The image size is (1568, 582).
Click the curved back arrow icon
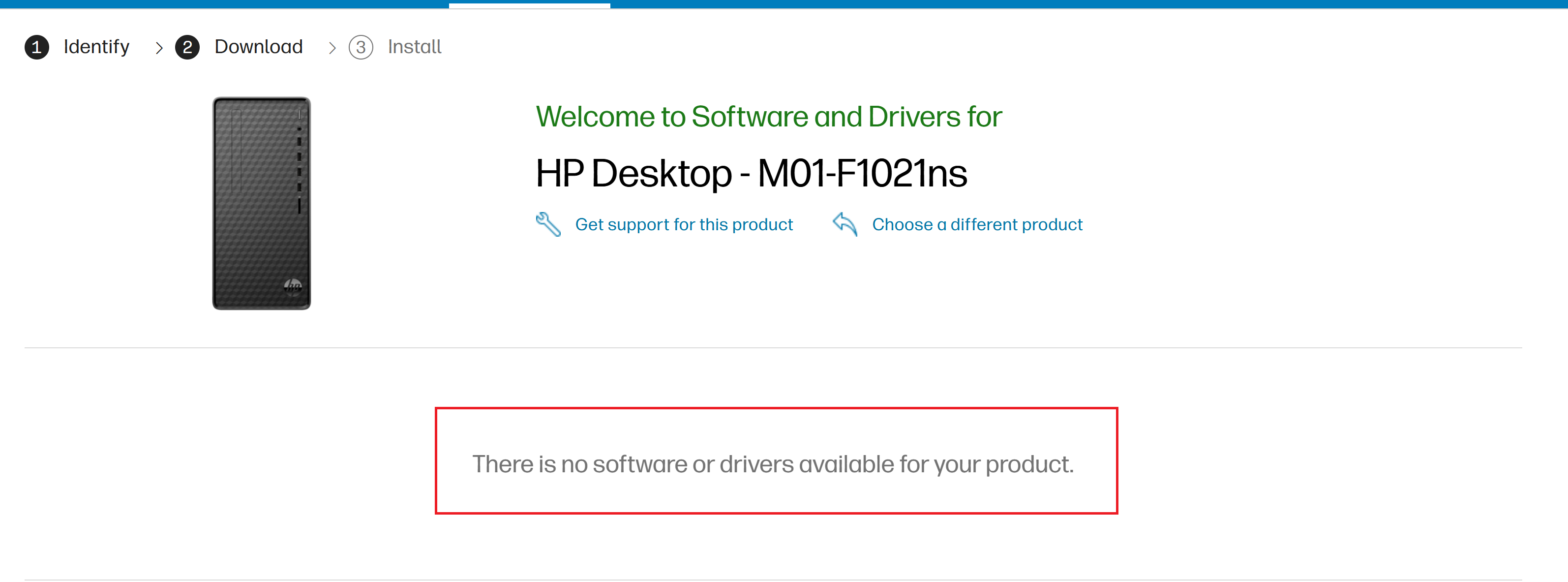(x=845, y=224)
